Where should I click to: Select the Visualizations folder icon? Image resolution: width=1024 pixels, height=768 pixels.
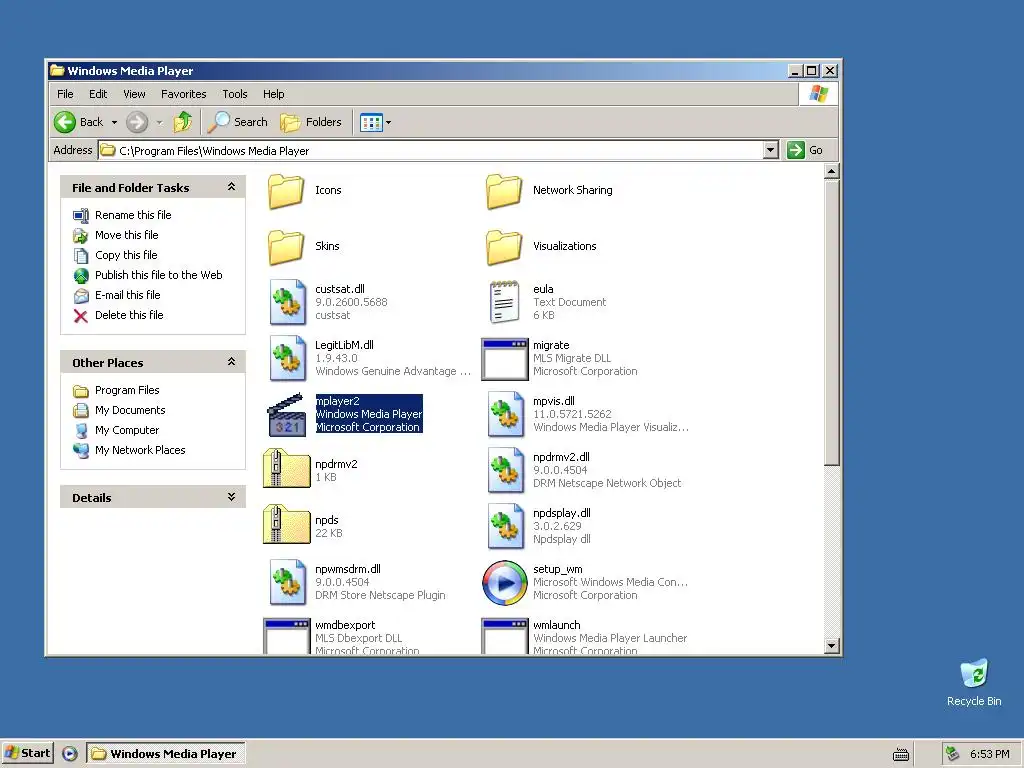click(x=504, y=247)
